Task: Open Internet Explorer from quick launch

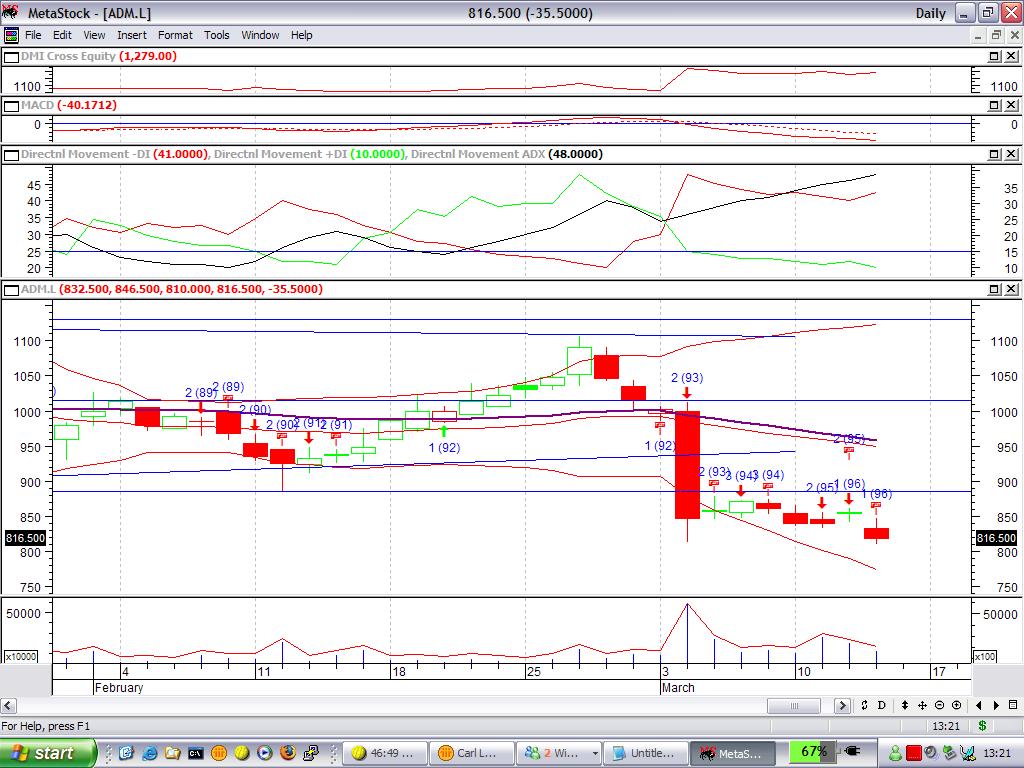Action: (150, 753)
